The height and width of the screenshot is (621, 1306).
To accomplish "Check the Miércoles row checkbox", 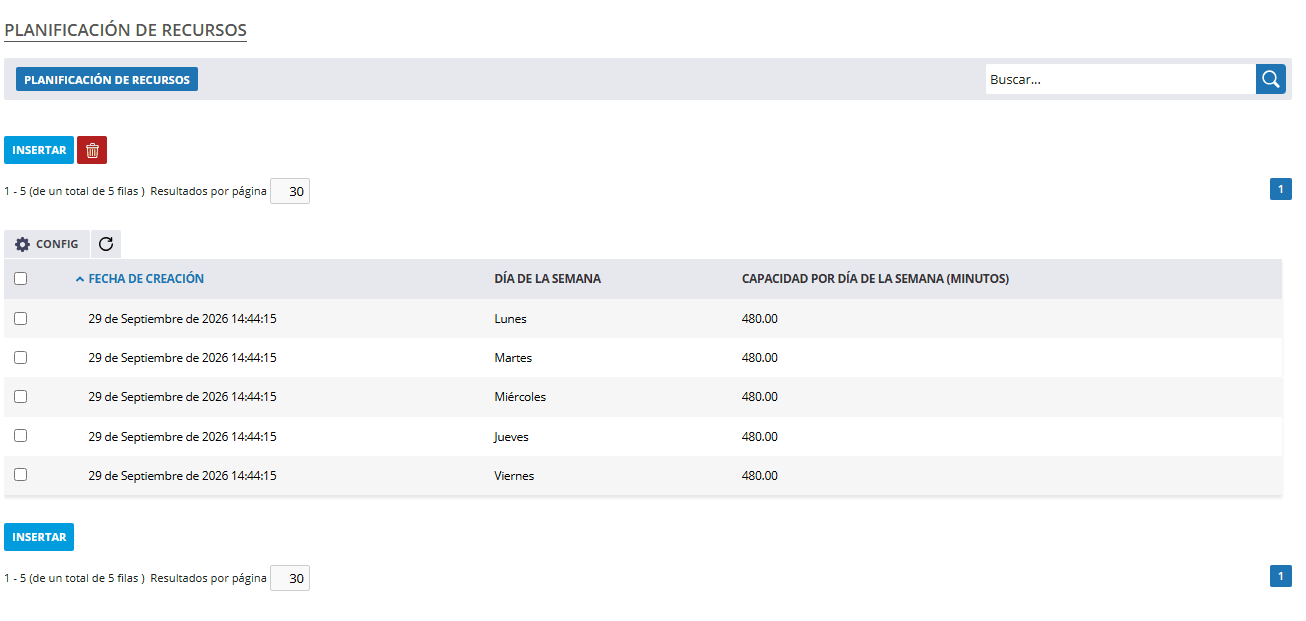I will (20, 396).
